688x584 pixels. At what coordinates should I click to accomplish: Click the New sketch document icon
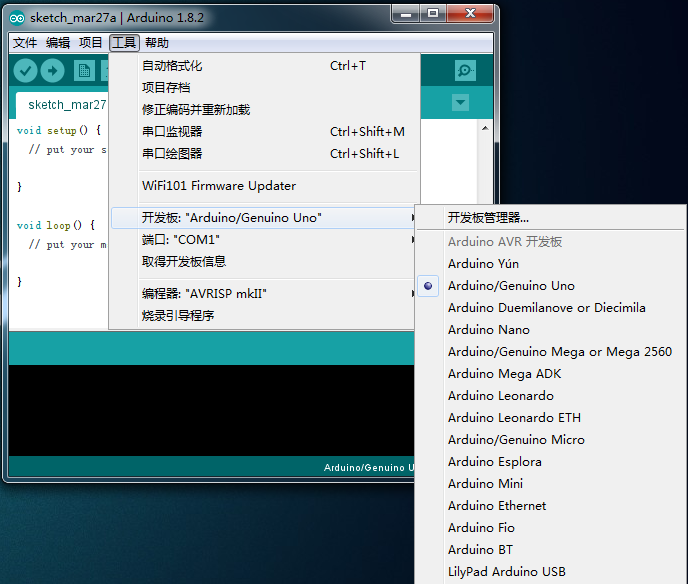pyautogui.click(x=84, y=71)
